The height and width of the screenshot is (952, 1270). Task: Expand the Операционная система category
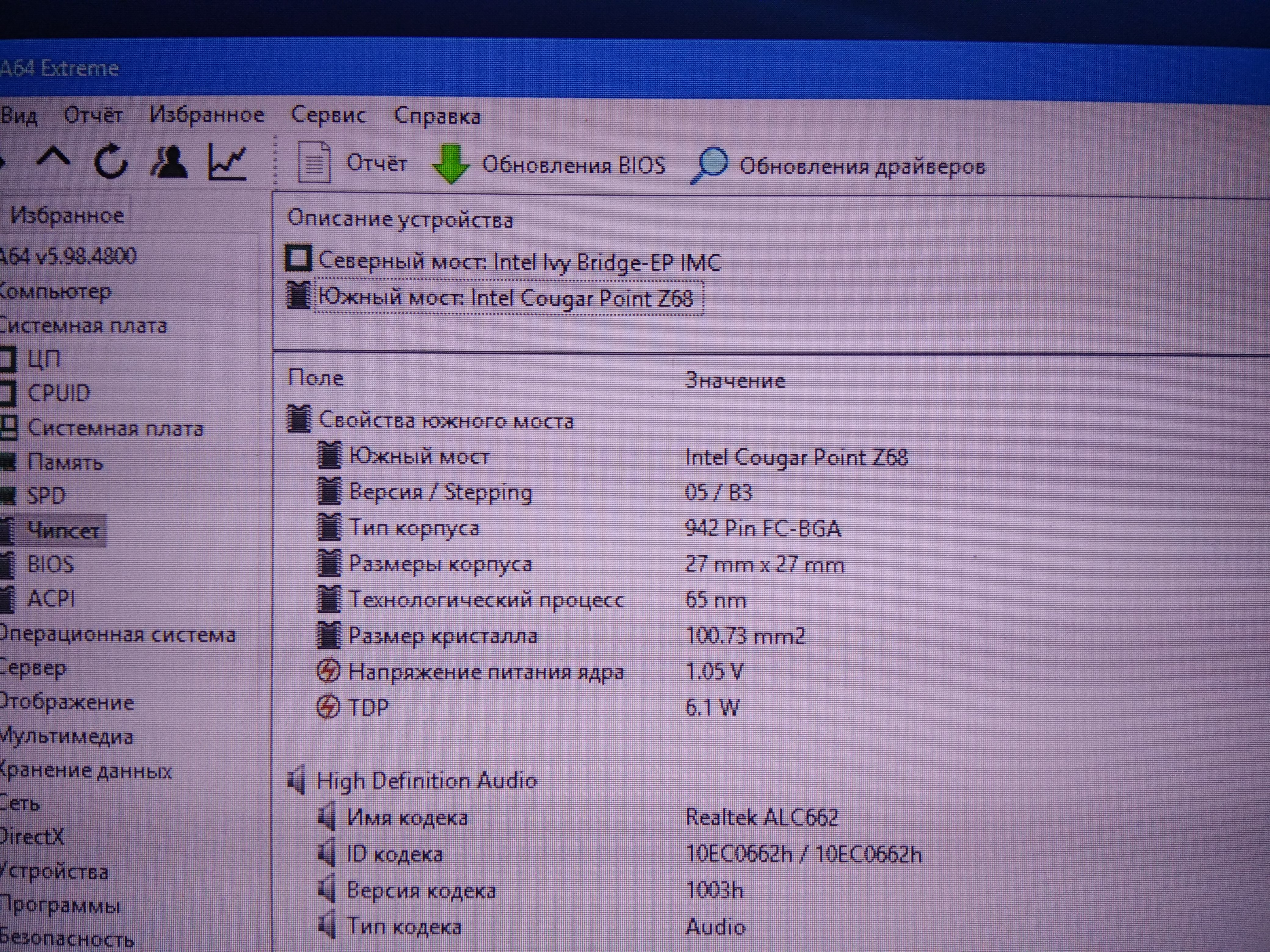point(118,634)
